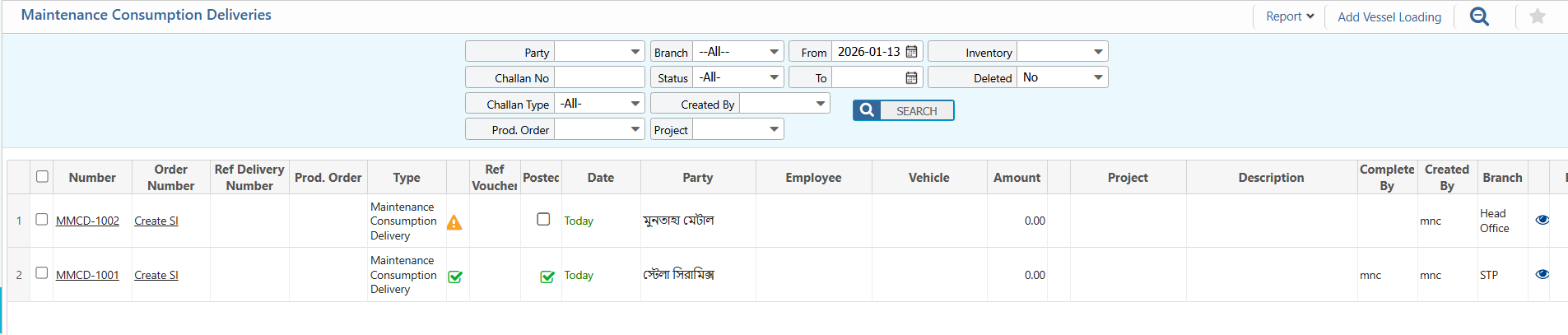The width and height of the screenshot is (1568, 335).
Task: Click green check icon beside MMCD-1001 type
Action: click(455, 277)
